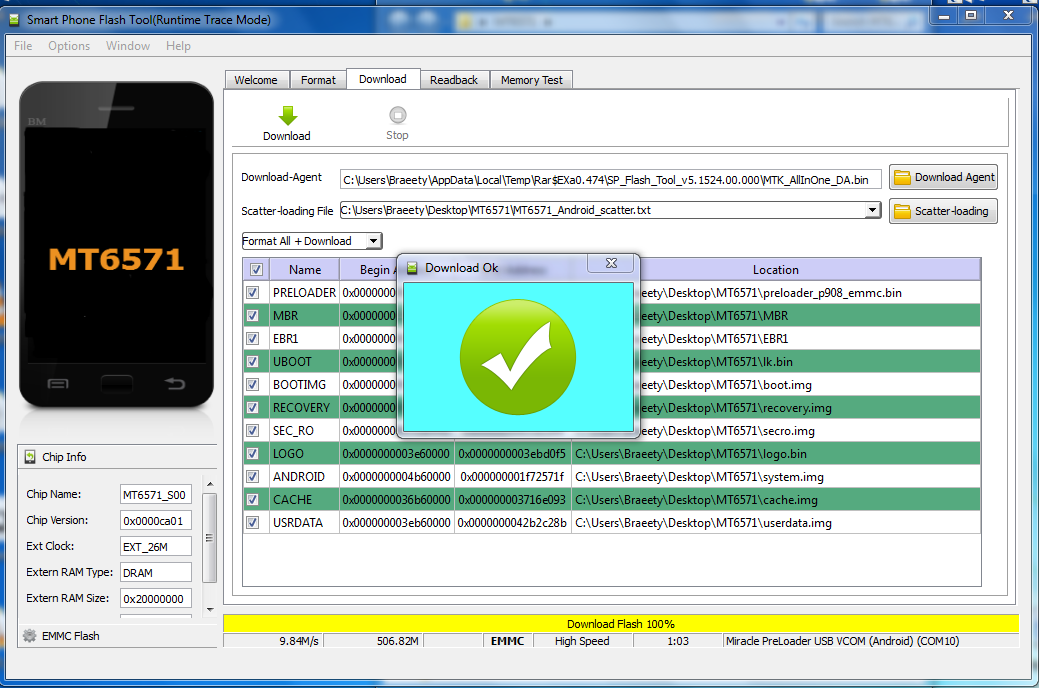Uncheck the UBOOT checkbox
This screenshot has height=688, width=1039.
click(x=252, y=361)
